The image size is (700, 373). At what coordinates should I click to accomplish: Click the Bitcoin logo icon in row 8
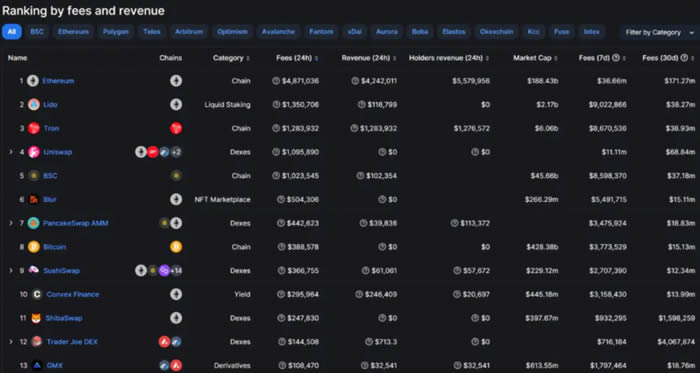click(33, 247)
